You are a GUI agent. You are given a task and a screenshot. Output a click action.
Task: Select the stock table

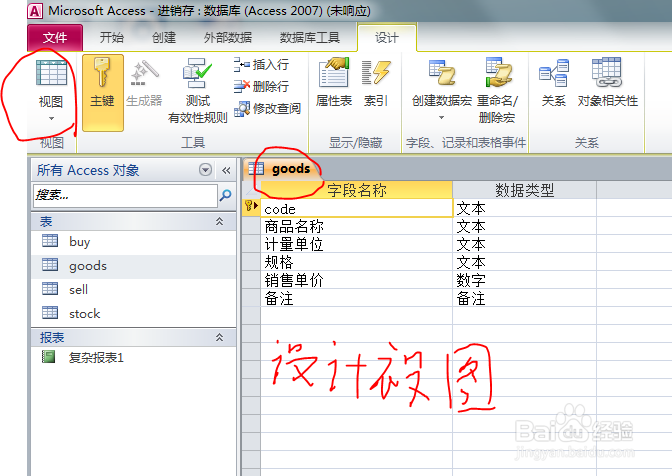coord(134,314)
